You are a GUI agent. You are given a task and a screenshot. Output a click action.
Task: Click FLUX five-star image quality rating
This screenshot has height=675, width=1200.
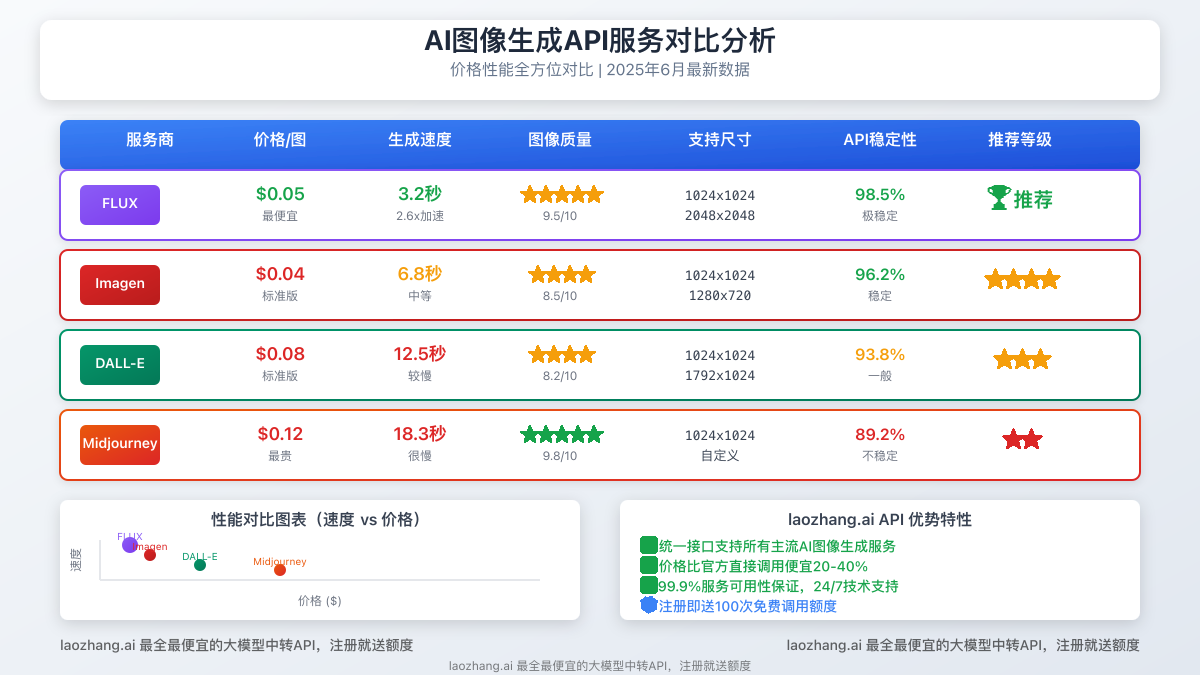coord(561,195)
